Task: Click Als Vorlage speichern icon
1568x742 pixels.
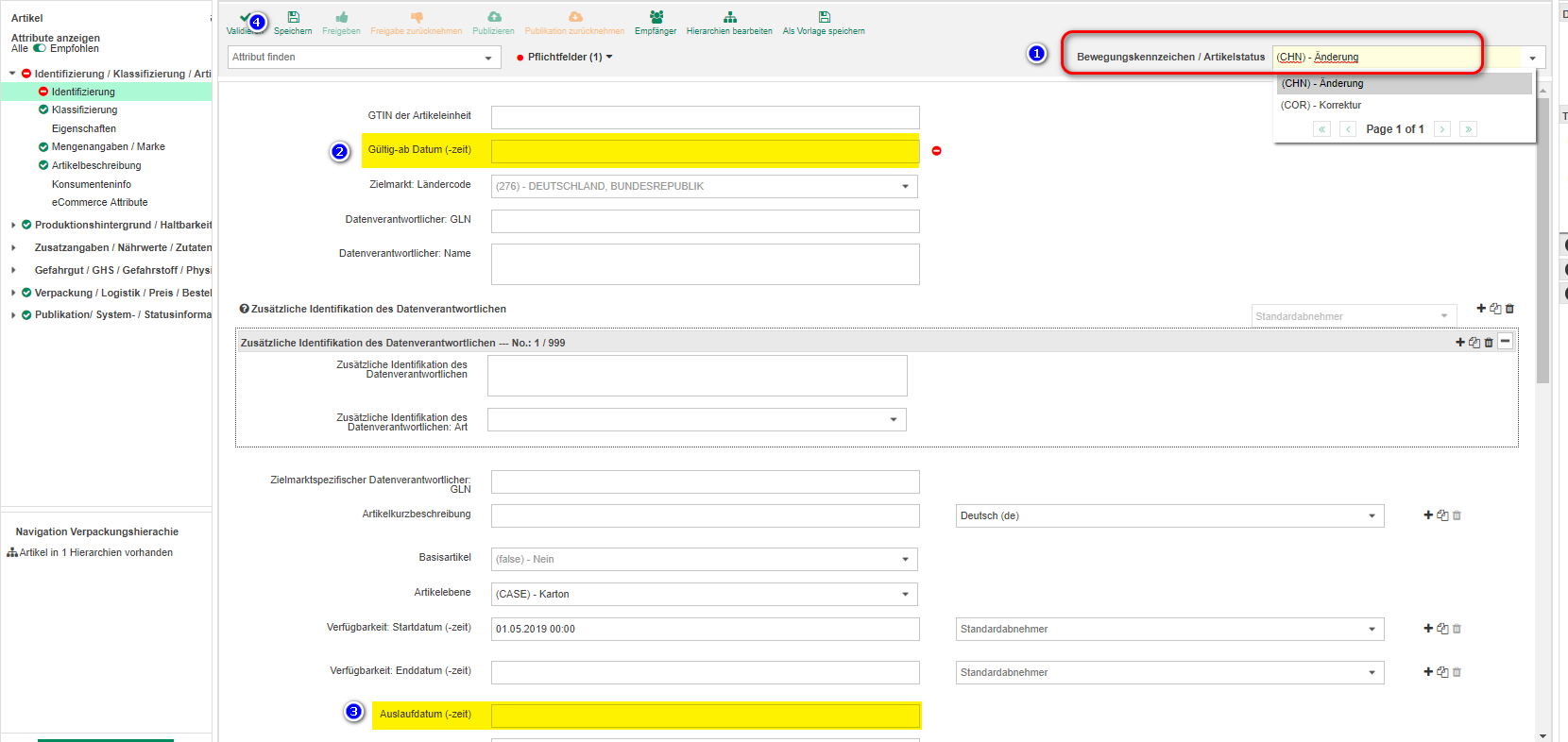Action: [824, 18]
